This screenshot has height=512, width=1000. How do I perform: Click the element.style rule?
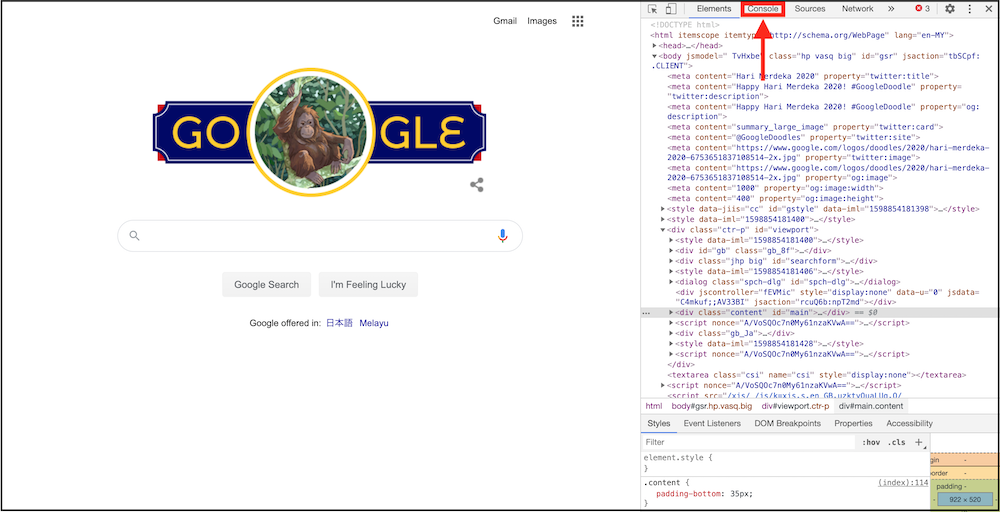click(x=678, y=457)
